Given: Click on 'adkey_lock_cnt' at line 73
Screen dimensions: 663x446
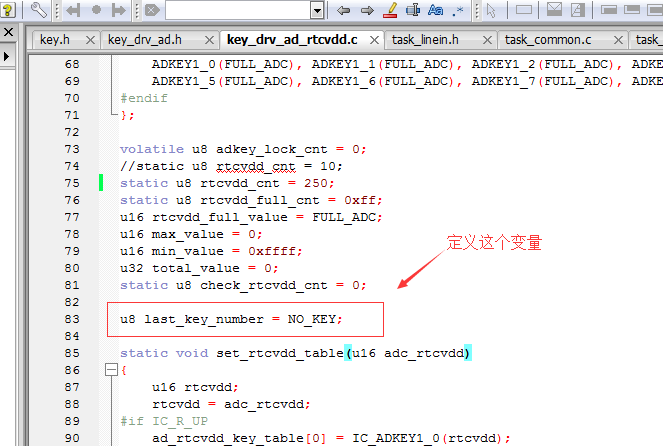Looking at the screenshot, I should tap(271, 150).
